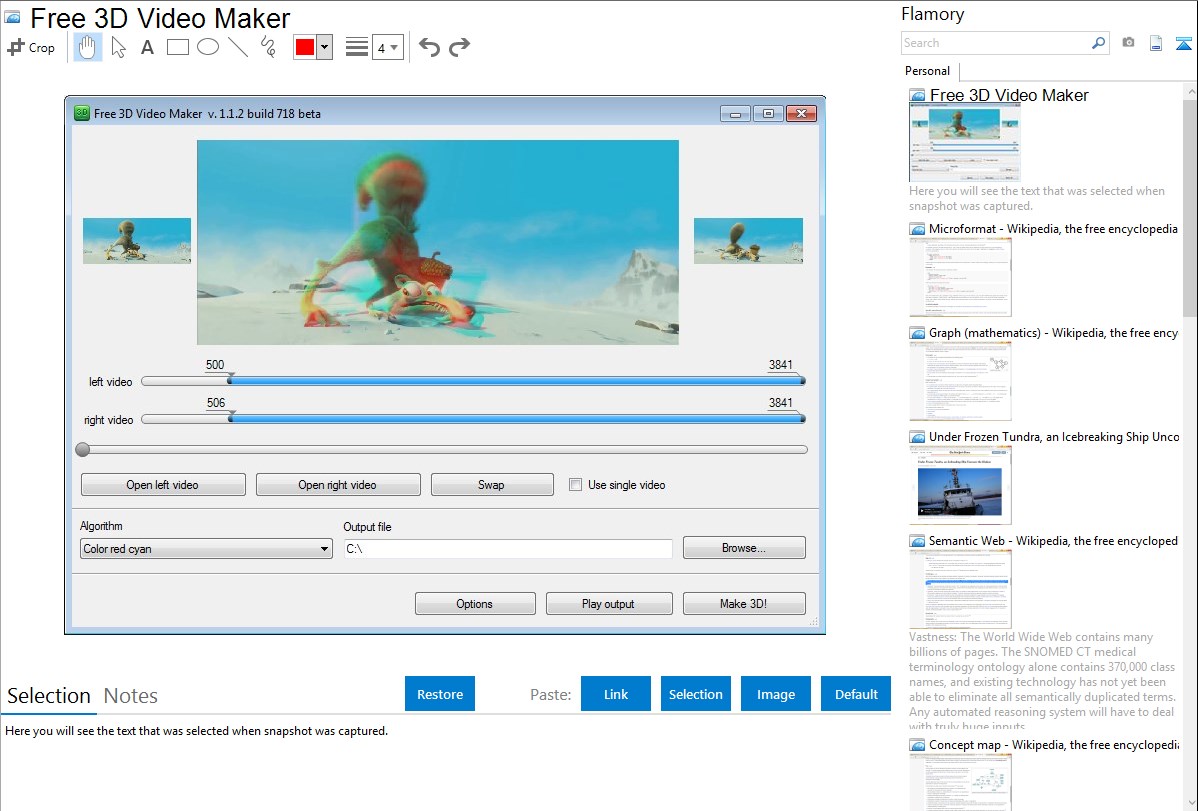This screenshot has height=811, width=1198.
Task: Click the Graph (mathematics) snapshot title
Action: pos(1053,333)
